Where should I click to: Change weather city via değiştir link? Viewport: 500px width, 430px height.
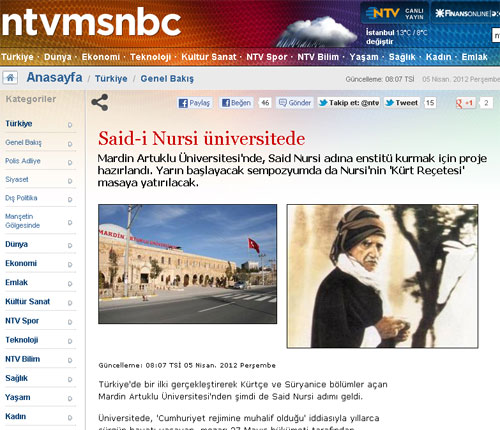click(379, 42)
